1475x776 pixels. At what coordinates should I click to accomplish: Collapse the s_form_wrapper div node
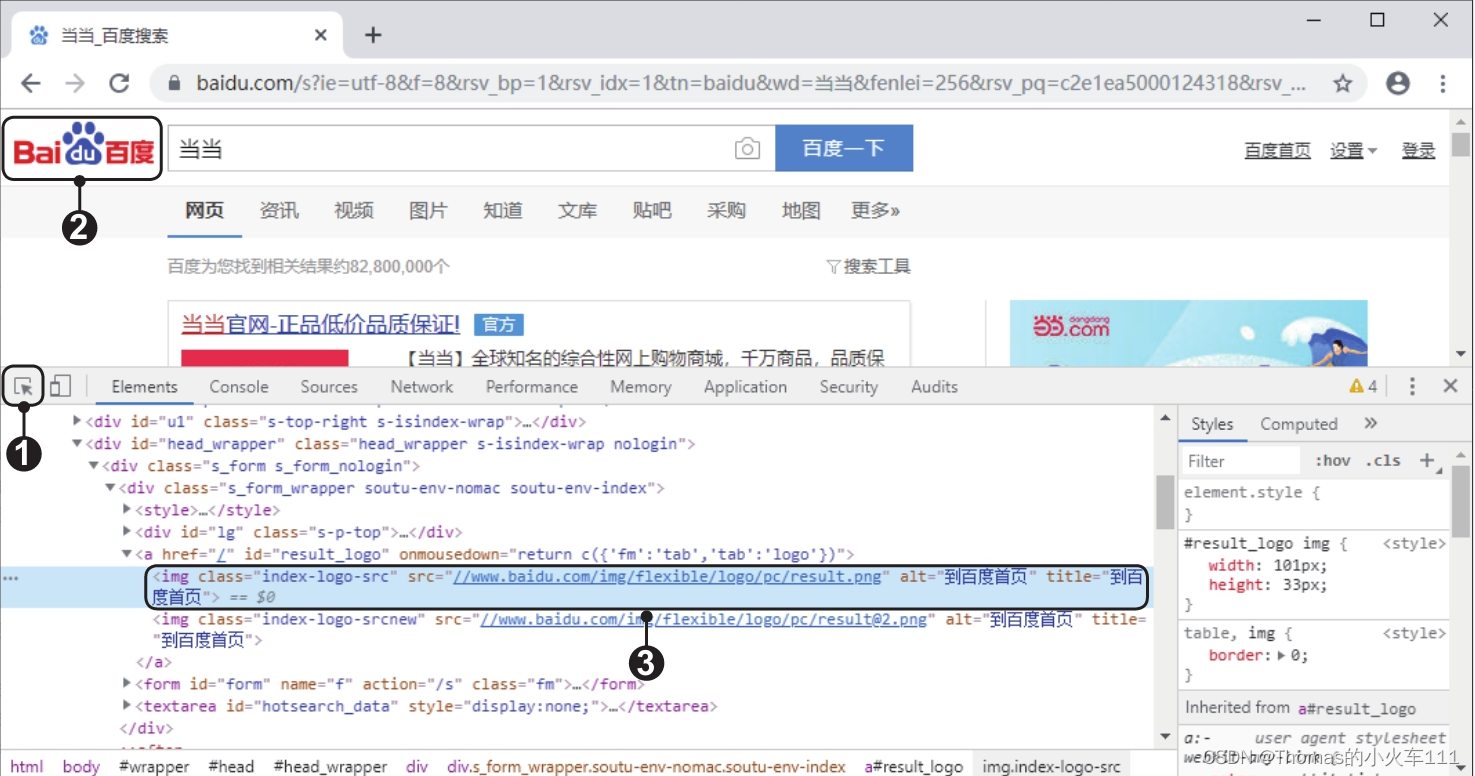point(111,488)
